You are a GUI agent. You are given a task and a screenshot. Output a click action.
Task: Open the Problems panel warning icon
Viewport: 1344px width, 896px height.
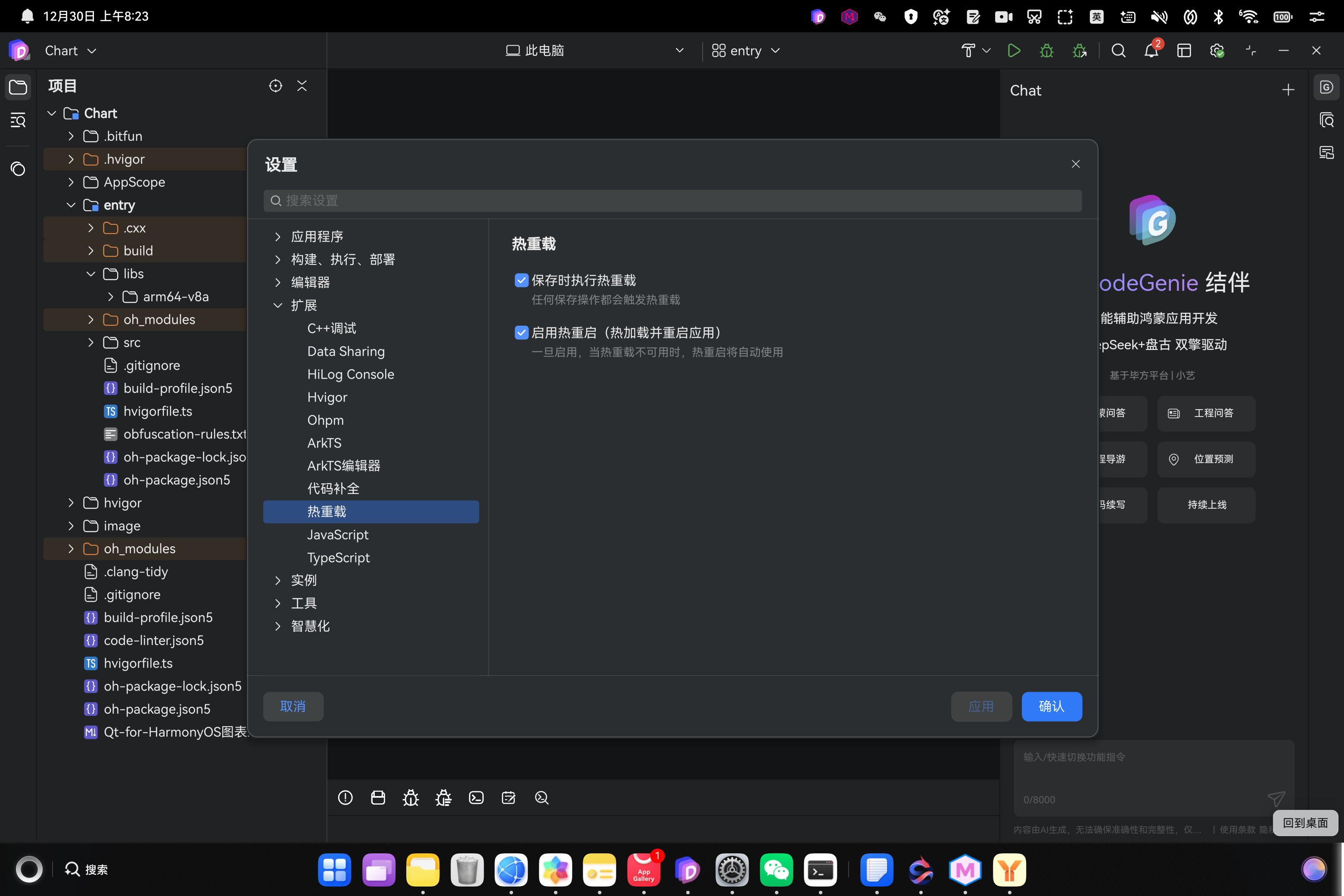point(345,798)
